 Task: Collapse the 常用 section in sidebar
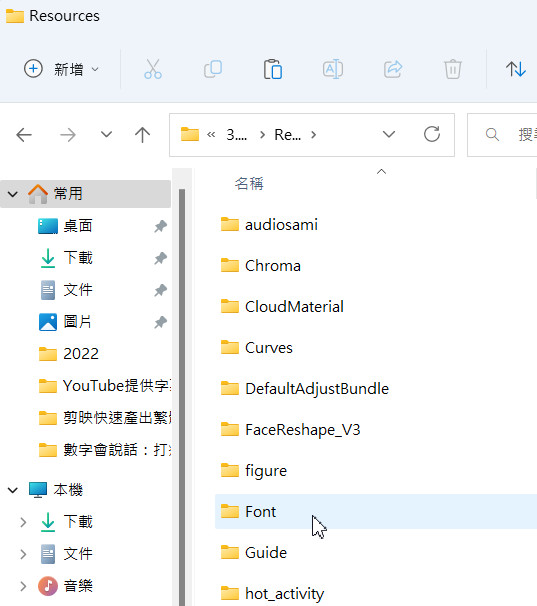tap(13, 194)
